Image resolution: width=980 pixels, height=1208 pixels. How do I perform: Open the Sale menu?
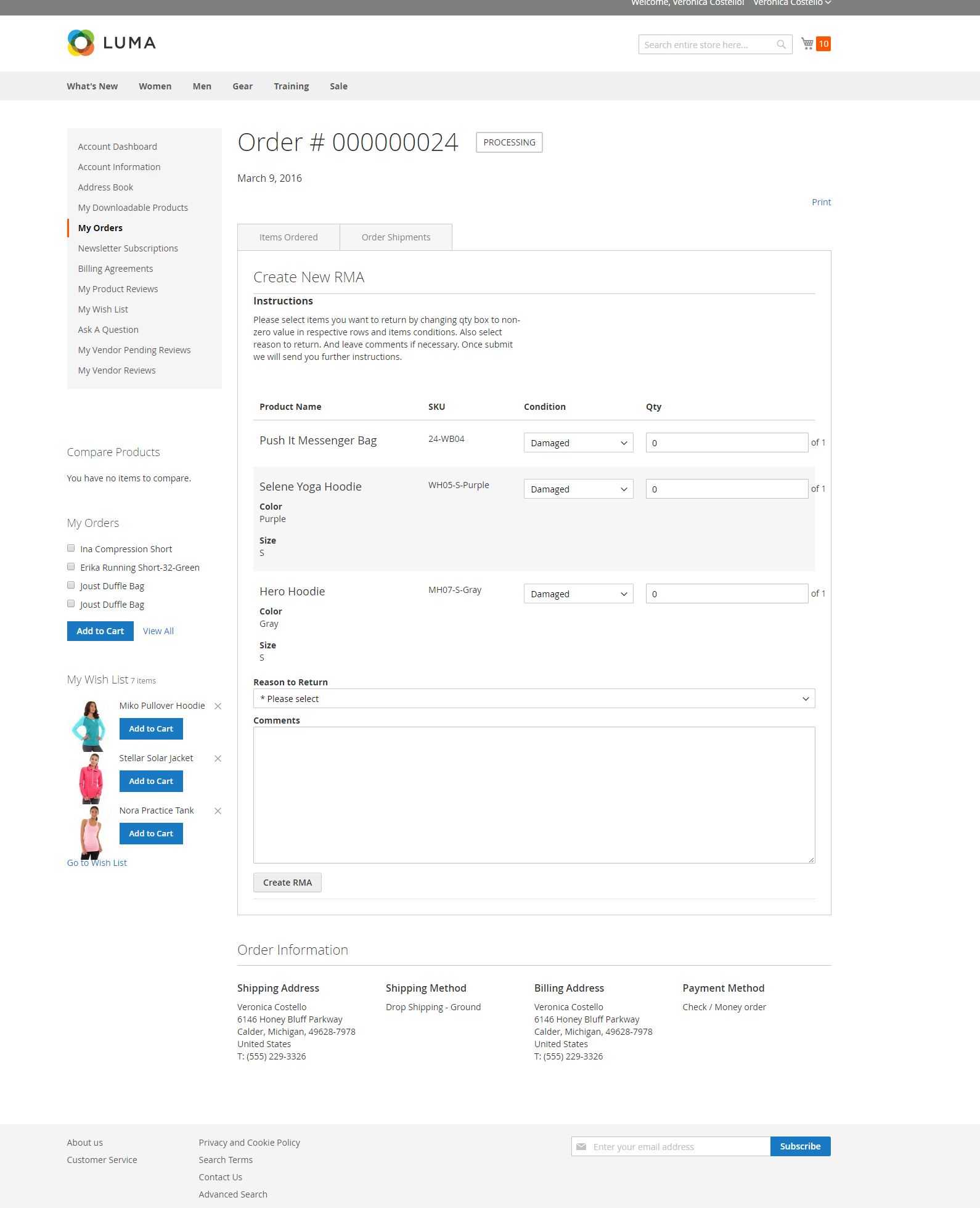click(x=338, y=86)
